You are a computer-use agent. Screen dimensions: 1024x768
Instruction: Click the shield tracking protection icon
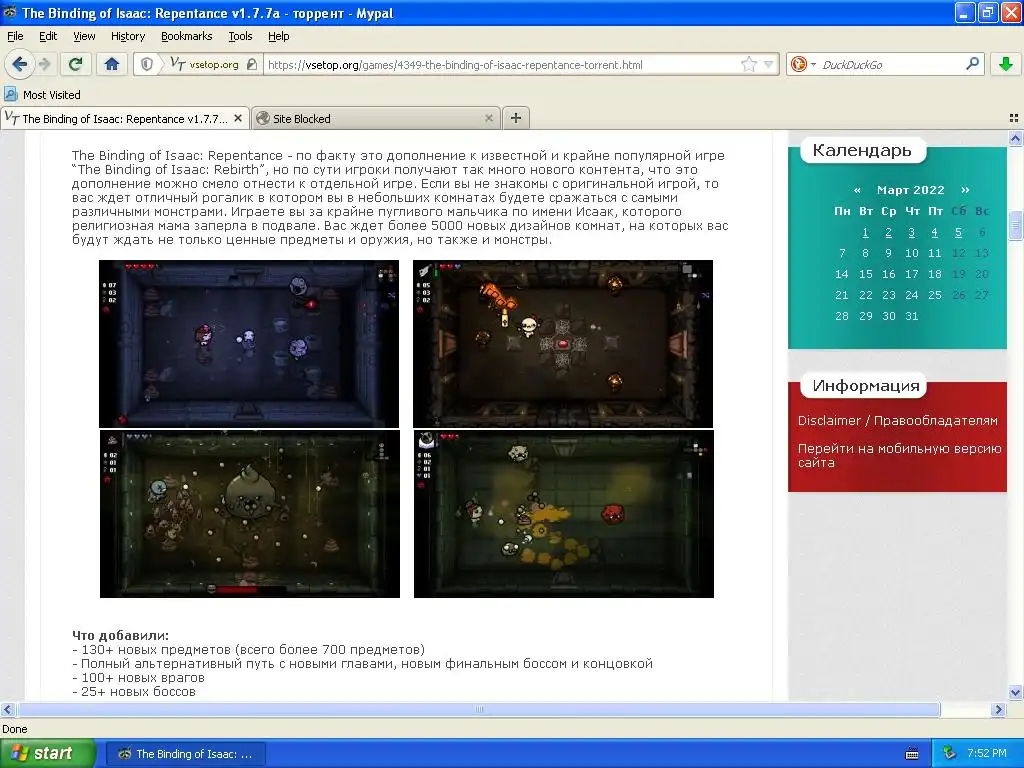pyautogui.click(x=147, y=64)
